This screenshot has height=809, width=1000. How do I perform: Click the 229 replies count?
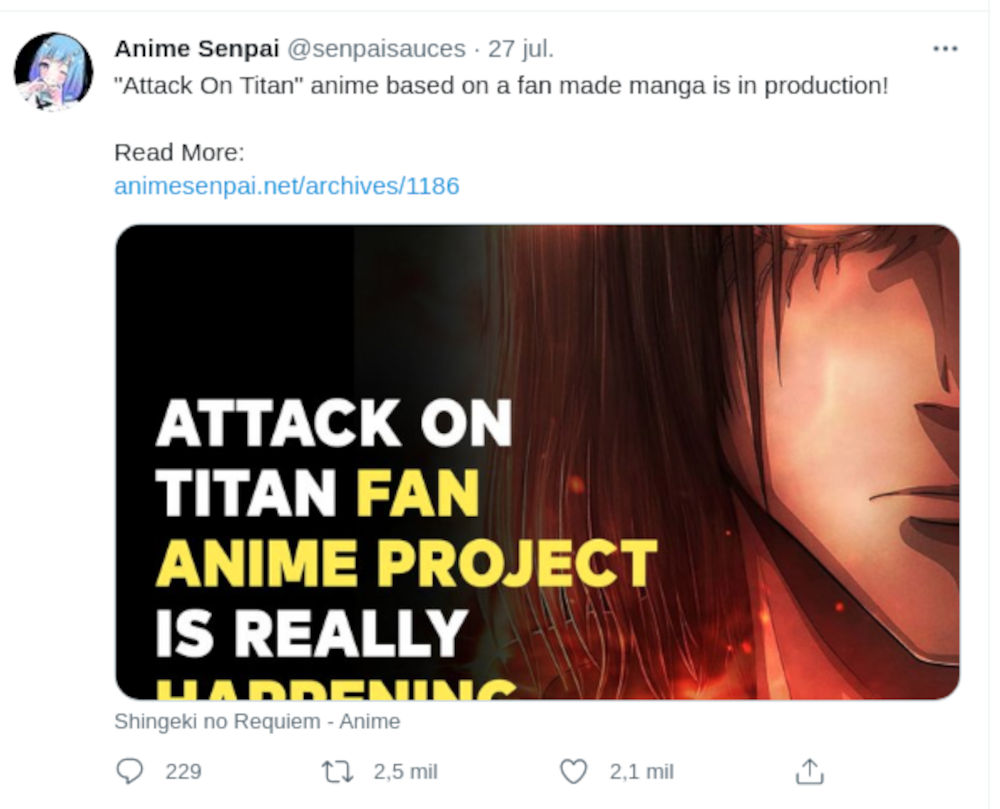tap(183, 771)
